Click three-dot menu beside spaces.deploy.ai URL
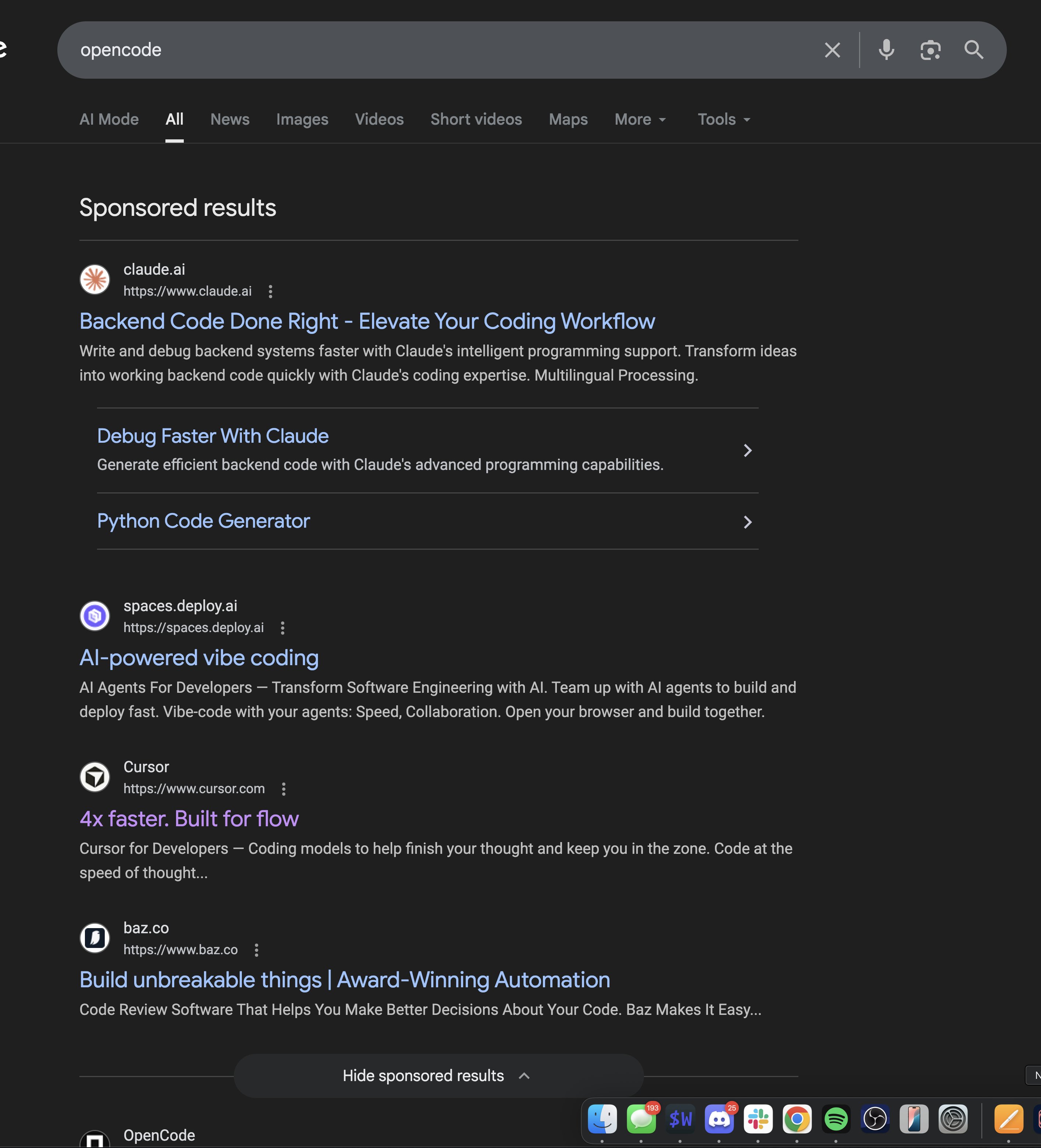 [x=282, y=628]
